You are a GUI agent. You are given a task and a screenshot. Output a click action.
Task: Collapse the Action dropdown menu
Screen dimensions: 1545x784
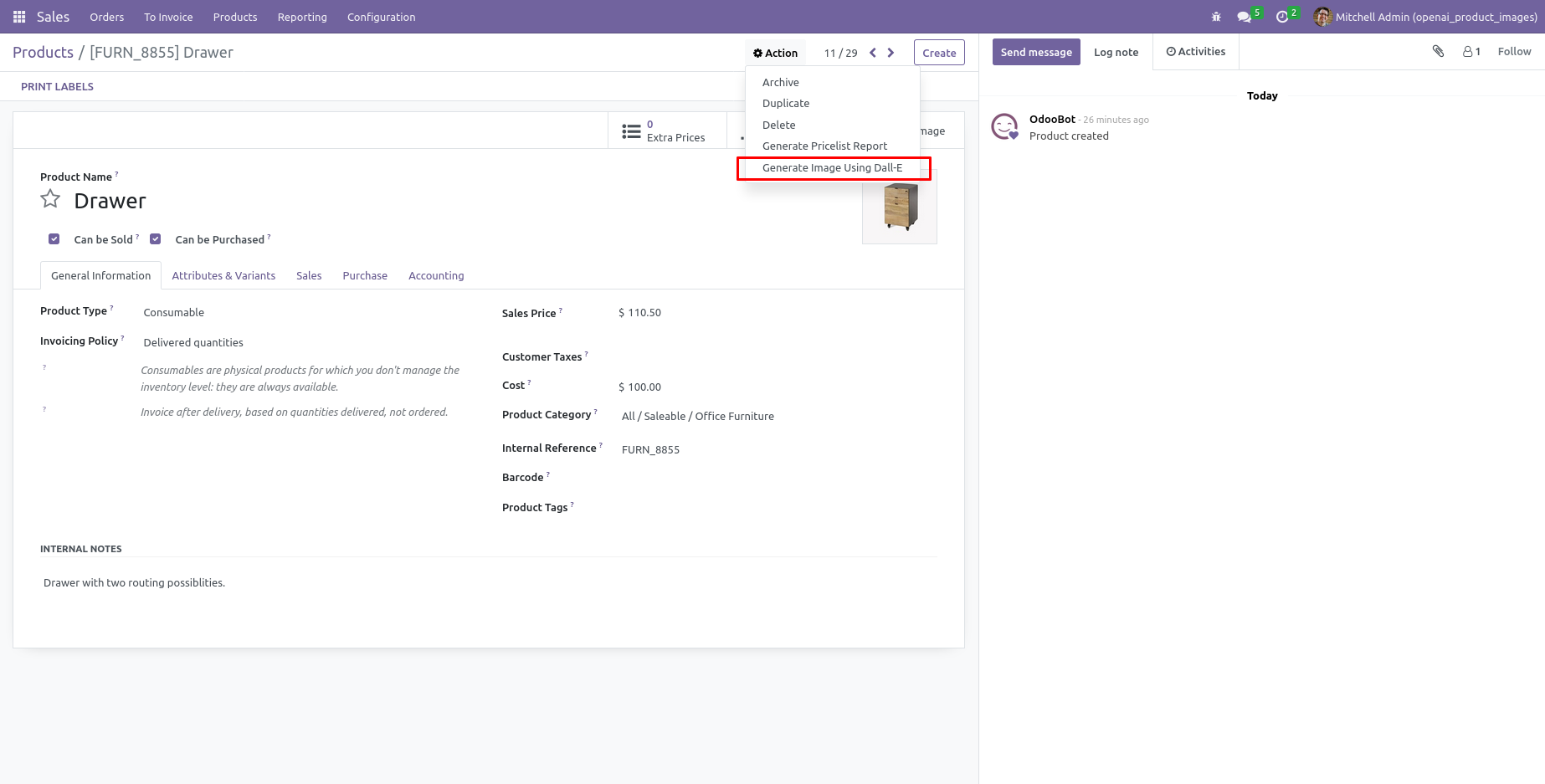pos(775,53)
